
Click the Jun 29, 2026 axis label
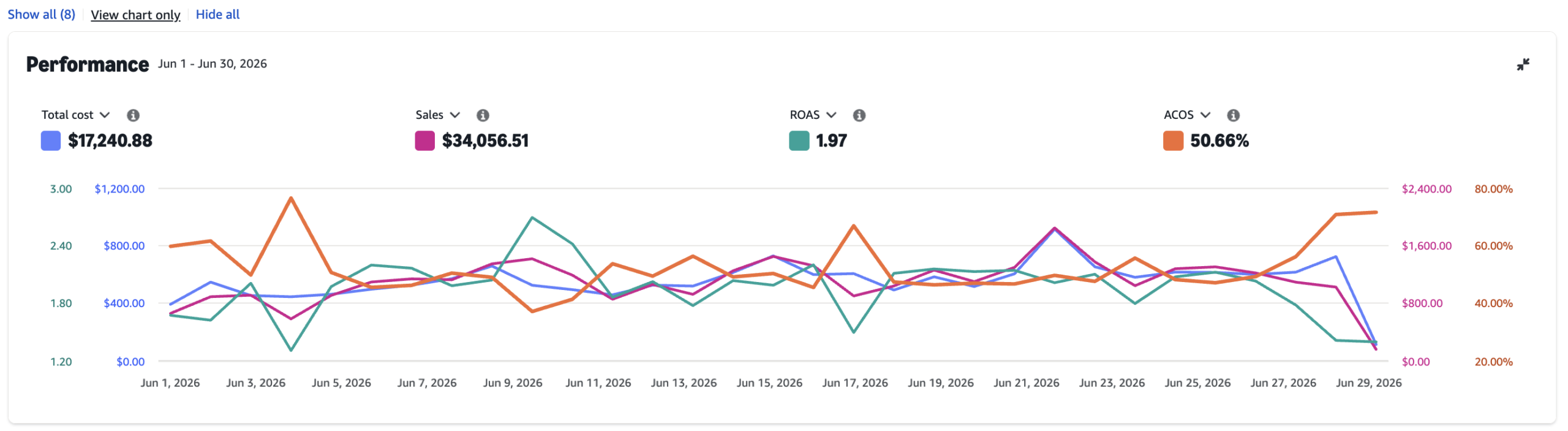[x=1369, y=383]
